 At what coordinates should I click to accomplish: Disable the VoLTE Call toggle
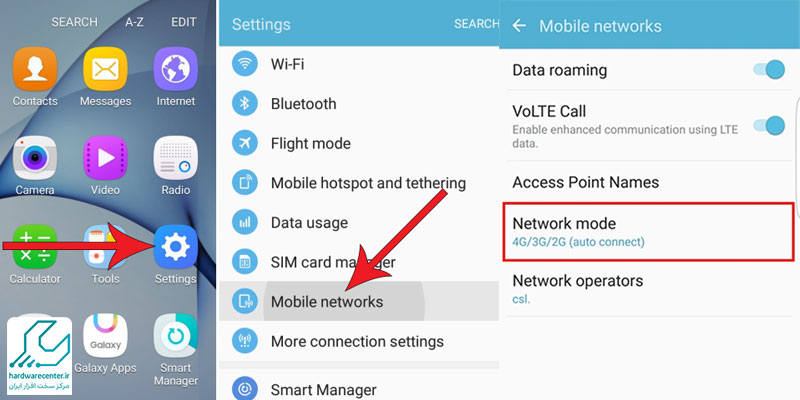[769, 126]
